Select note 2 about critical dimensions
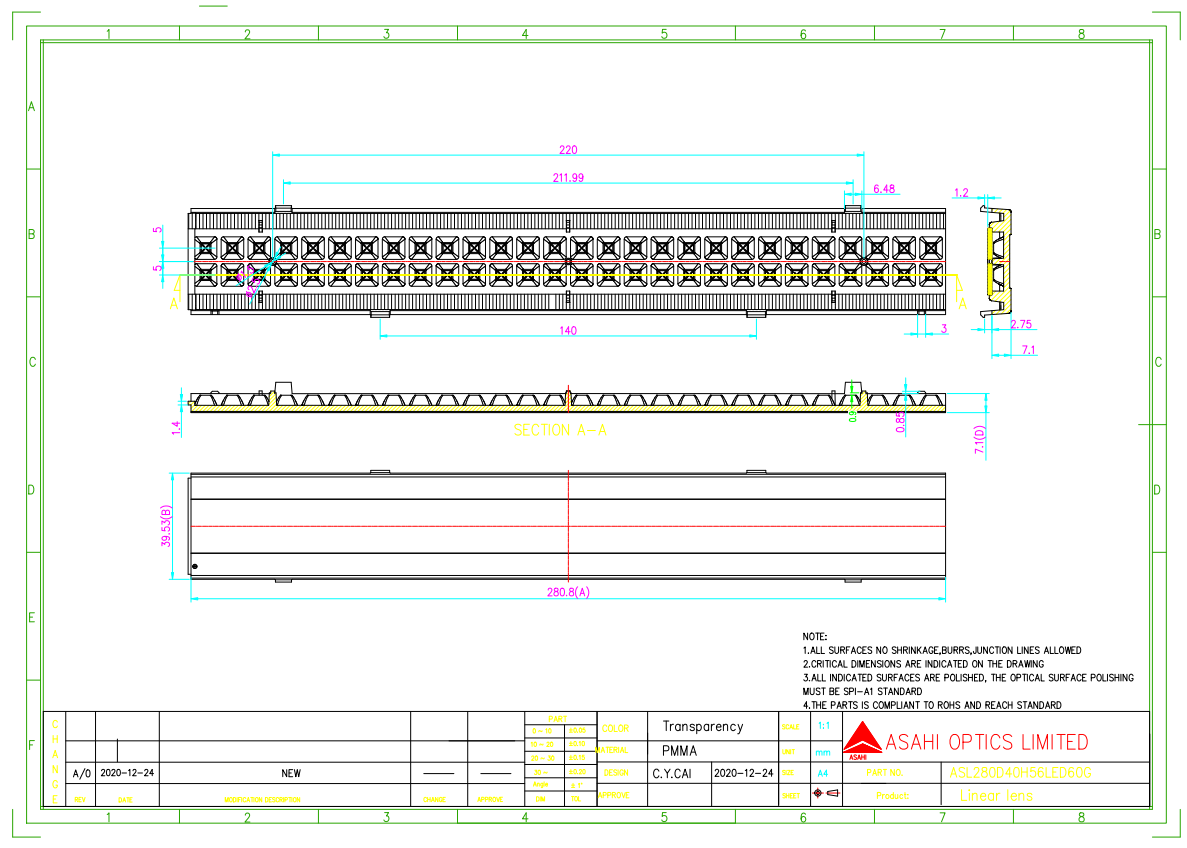 tap(923, 664)
